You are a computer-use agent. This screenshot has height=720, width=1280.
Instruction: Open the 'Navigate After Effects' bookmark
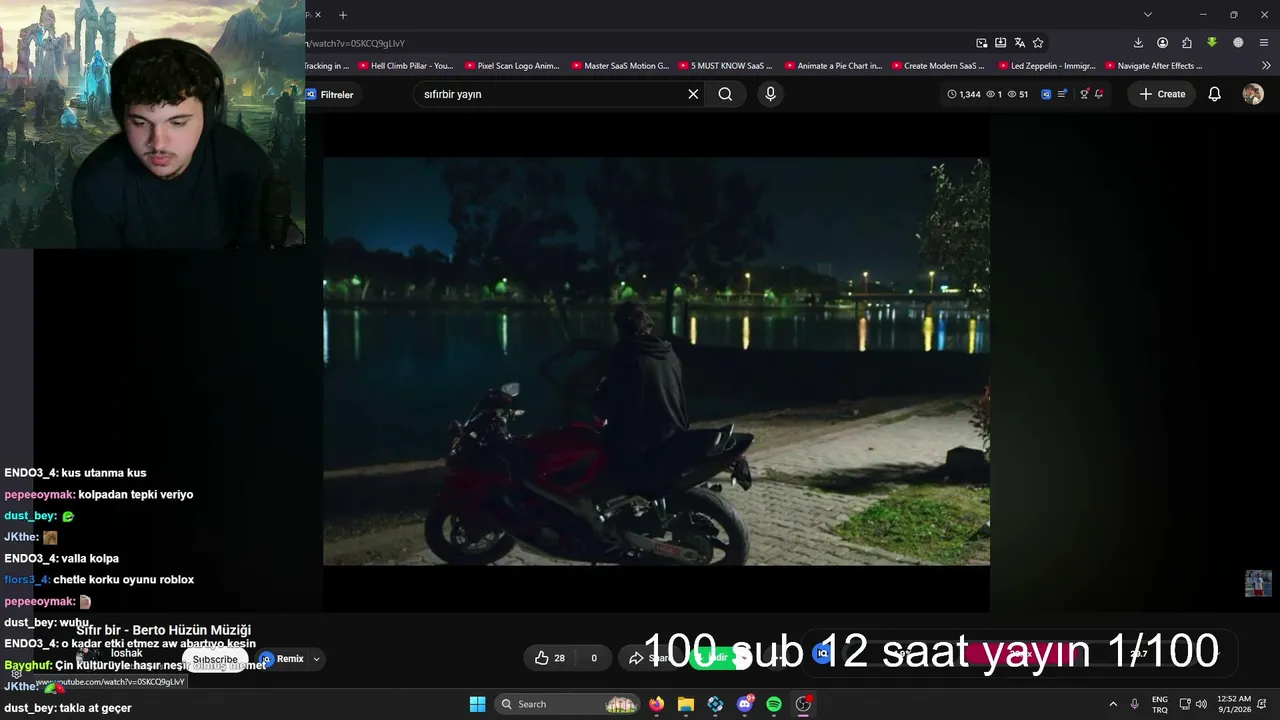tap(1153, 66)
